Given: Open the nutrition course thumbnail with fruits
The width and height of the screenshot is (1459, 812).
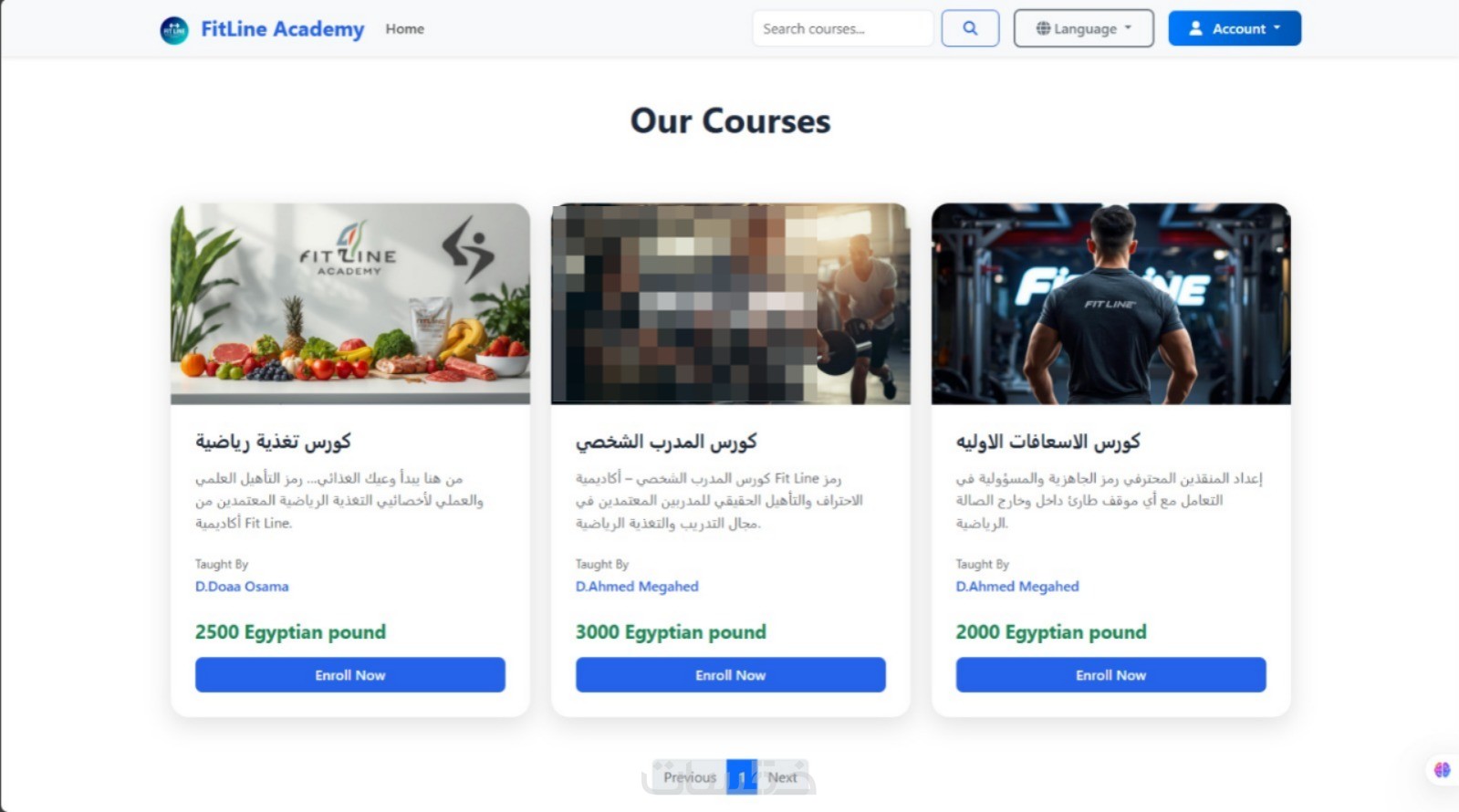Looking at the screenshot, I should 350,304.
